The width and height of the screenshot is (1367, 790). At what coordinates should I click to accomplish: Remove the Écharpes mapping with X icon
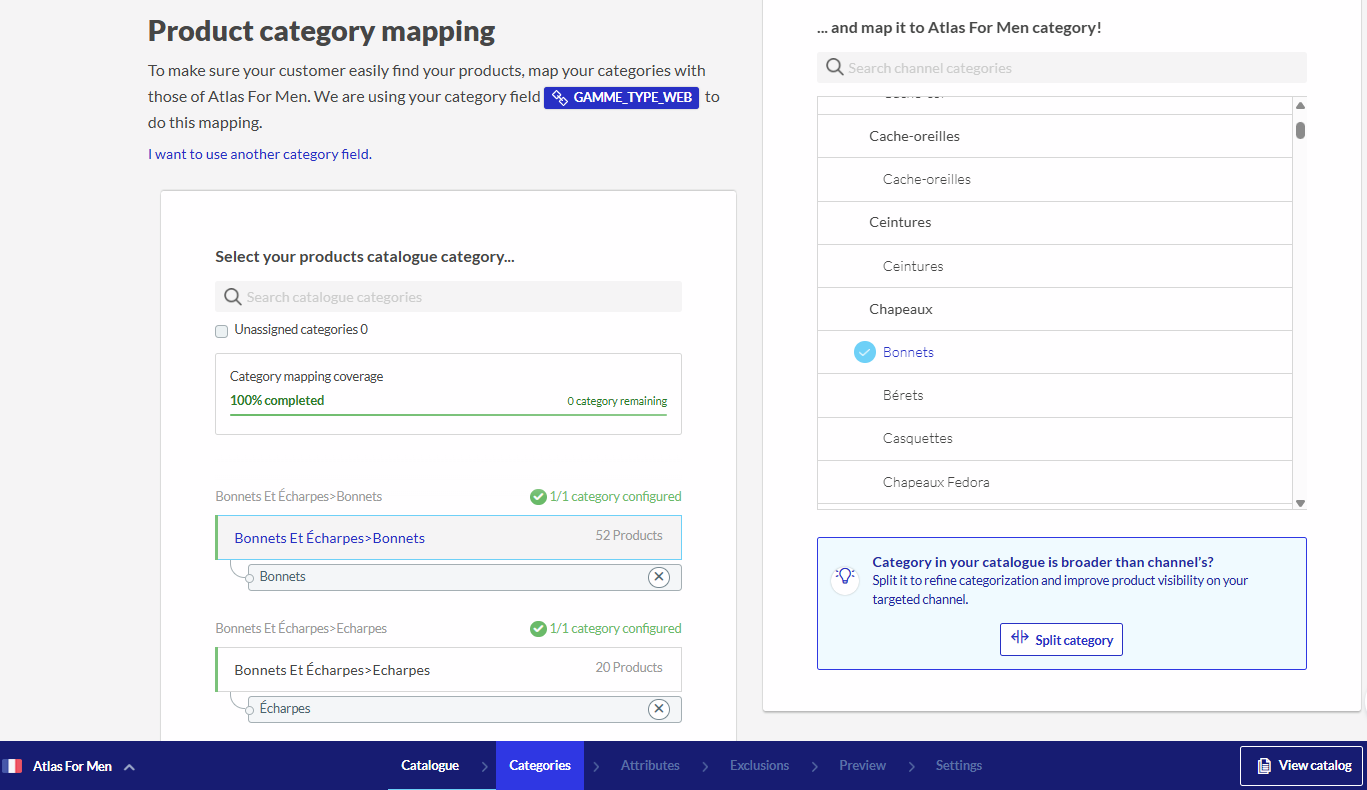658,709
